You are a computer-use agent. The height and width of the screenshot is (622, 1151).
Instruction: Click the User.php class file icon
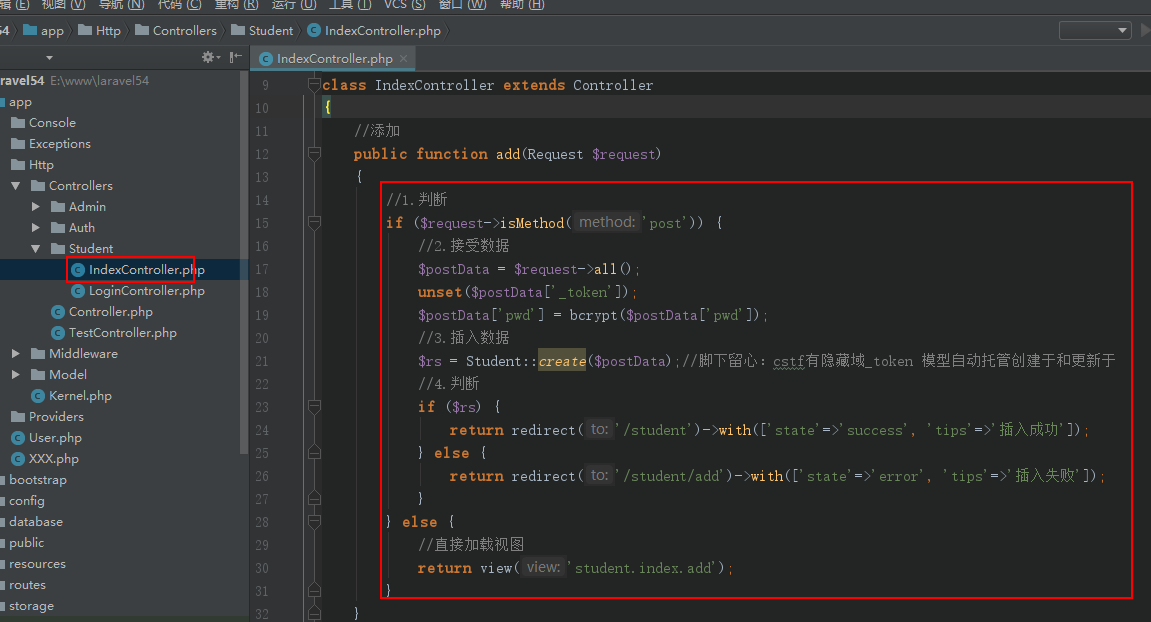tap(18, 438)
